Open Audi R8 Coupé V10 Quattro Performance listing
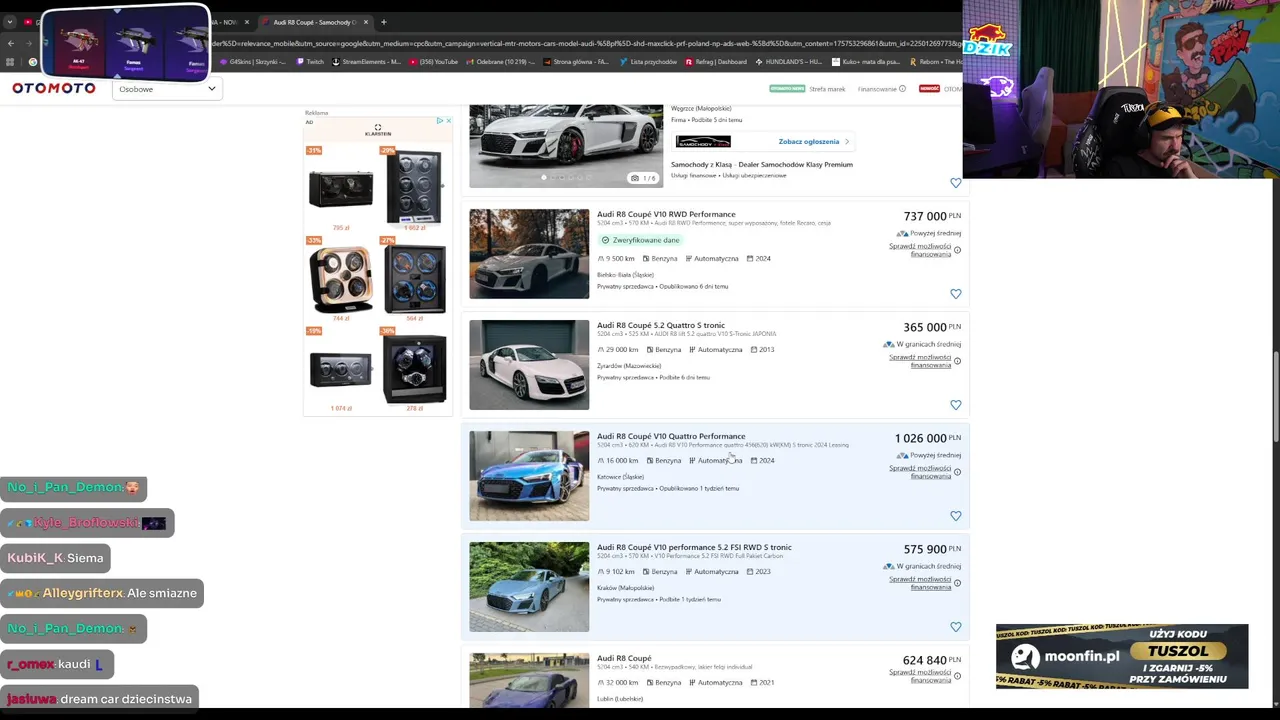1280x720 pixels. pos(671,436)
